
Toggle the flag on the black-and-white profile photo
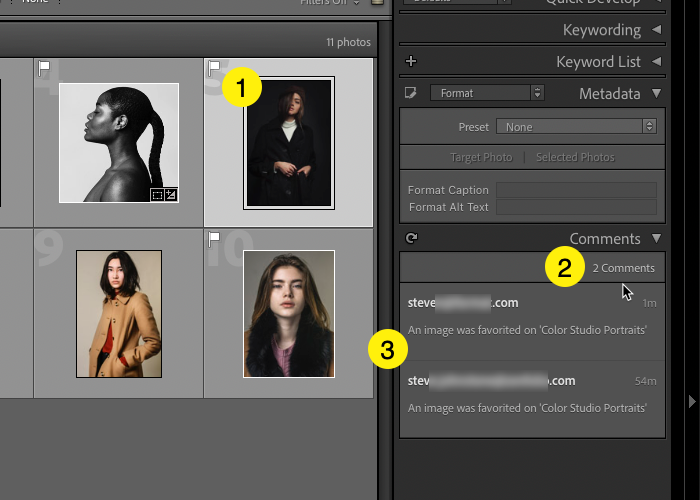click(x=44, y=68)
